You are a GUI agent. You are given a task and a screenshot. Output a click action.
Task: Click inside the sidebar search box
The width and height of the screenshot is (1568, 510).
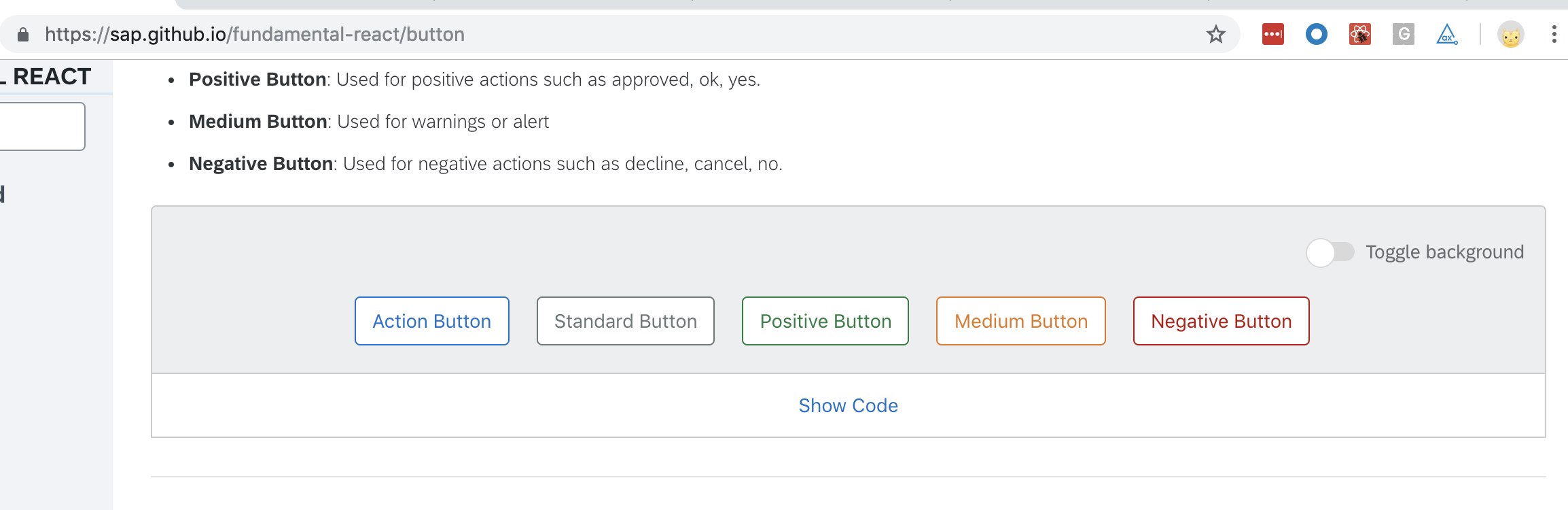41,126
